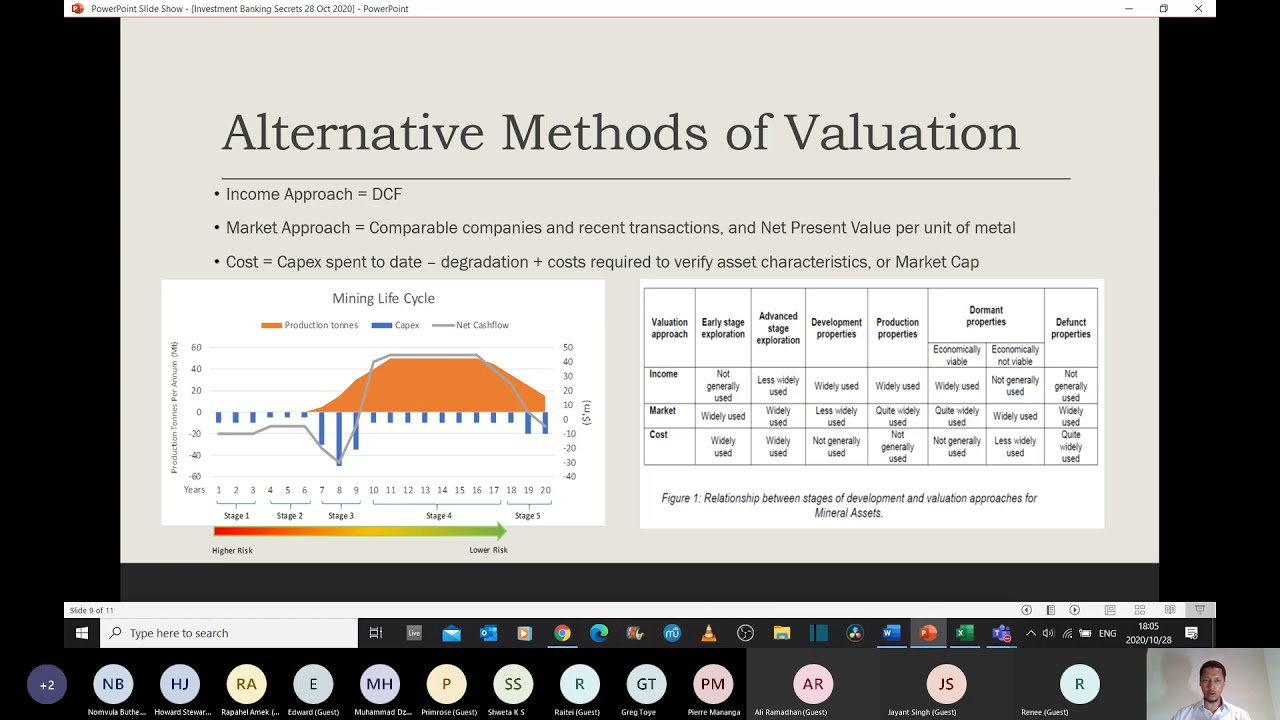Select participant NB Nomvula avatar
The width and height of the screenshot is (1280, 720).
tap(113, 685)
